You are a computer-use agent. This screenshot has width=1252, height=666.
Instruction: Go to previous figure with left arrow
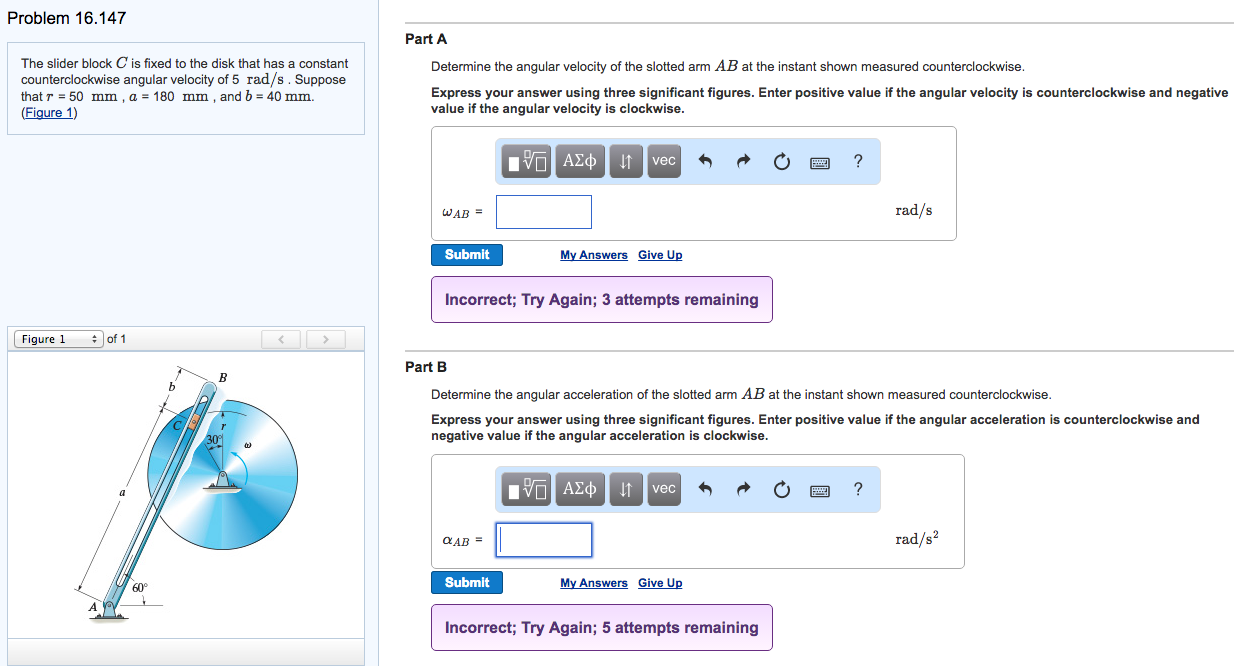[281, 340]
